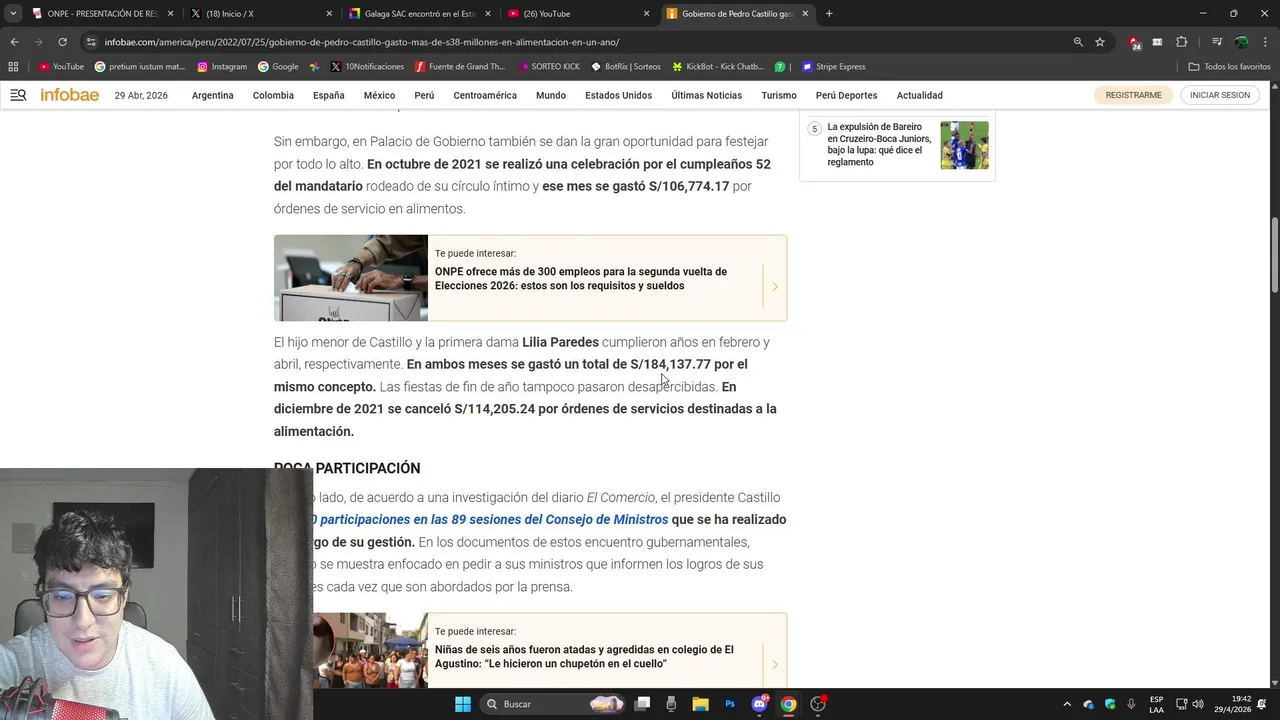1280x720 pixels.
Task: Open the zoom magnifier icon in address bar
Action: click(1078, 42)
